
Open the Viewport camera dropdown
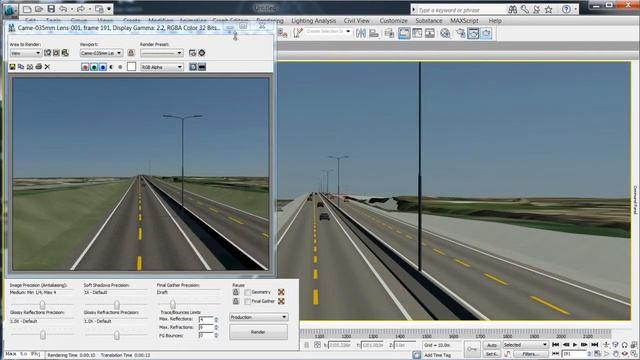coord(101,53)
